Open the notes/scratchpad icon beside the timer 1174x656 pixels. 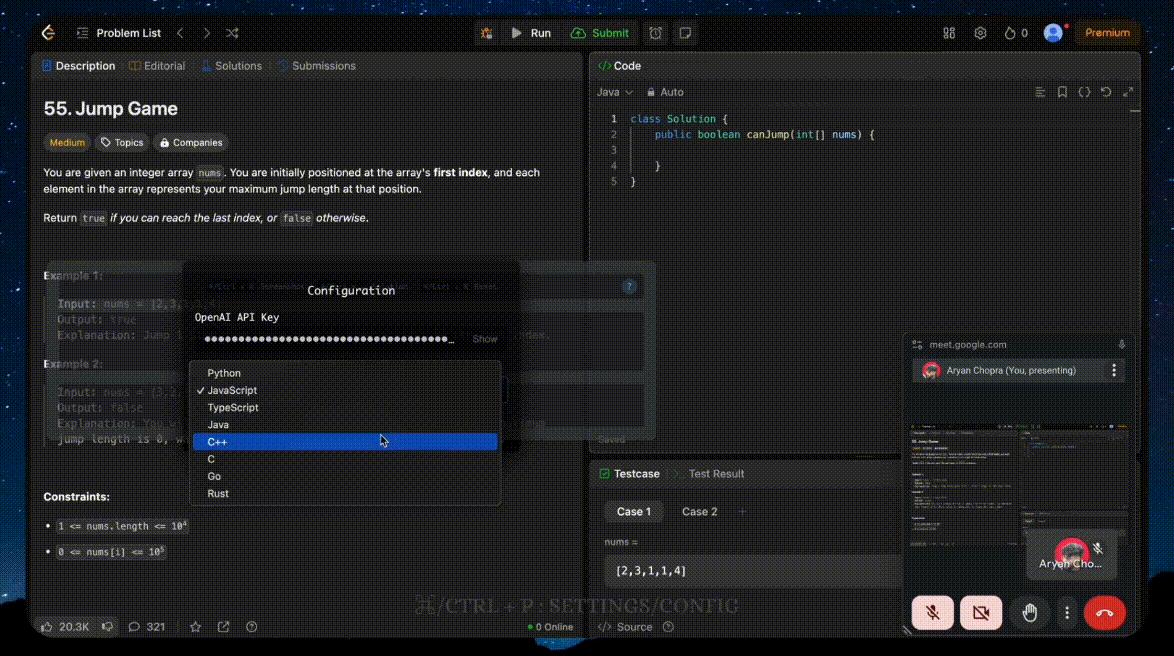(685, 33)
